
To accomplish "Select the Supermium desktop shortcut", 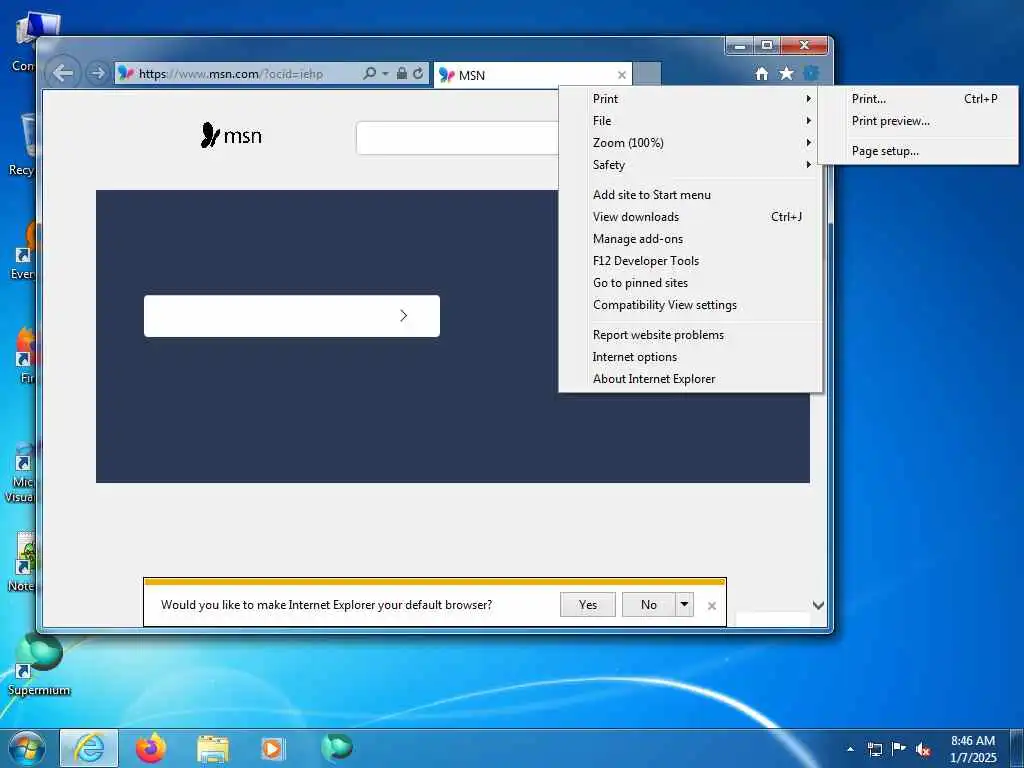I will pos(39,664).
